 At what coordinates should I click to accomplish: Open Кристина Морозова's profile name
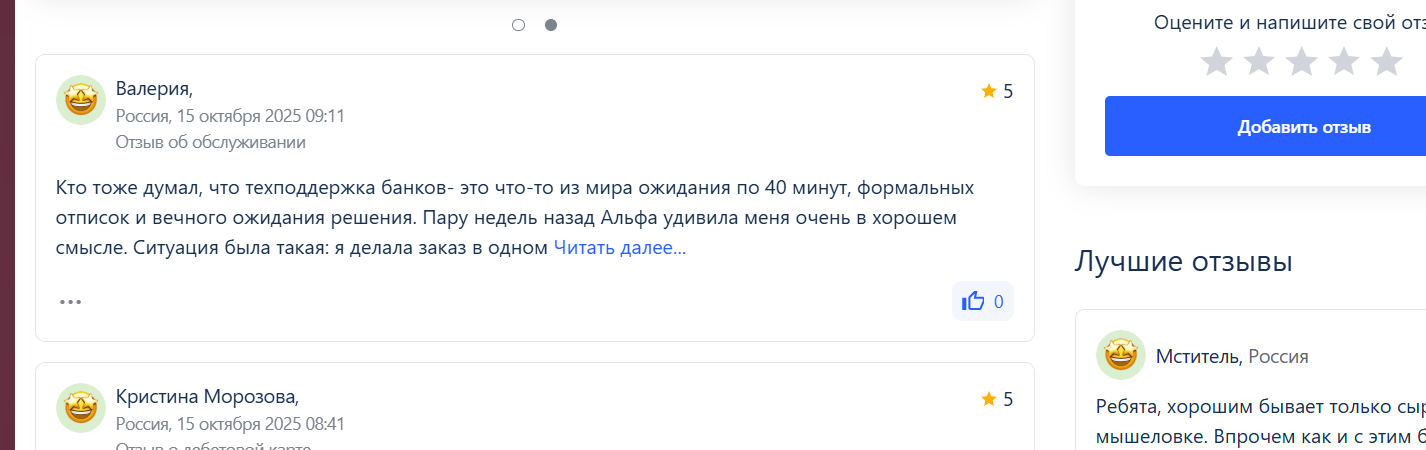tap(206, 396)
